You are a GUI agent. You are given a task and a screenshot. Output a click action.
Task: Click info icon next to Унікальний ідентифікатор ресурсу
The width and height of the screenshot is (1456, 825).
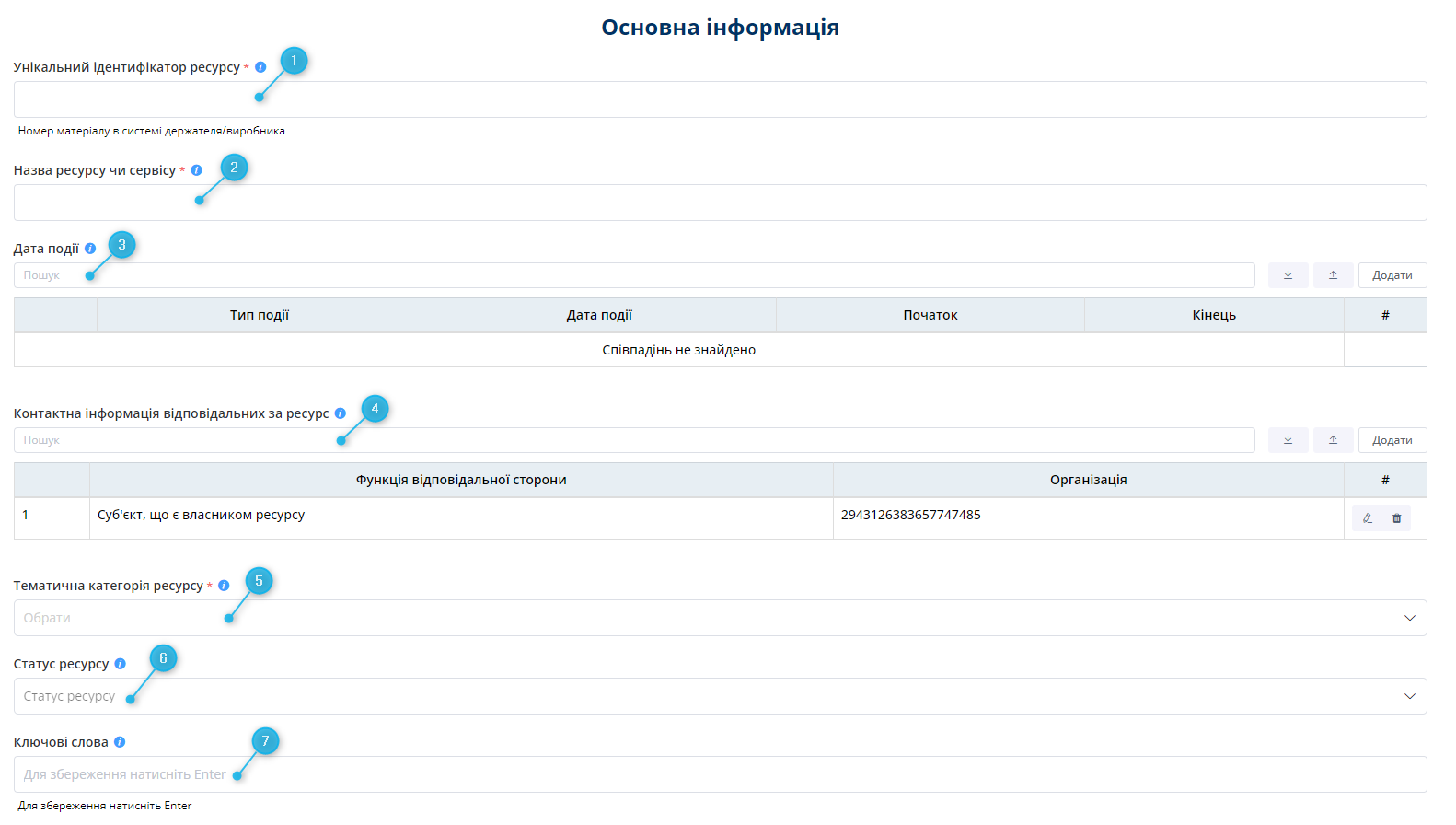point(260,67)
